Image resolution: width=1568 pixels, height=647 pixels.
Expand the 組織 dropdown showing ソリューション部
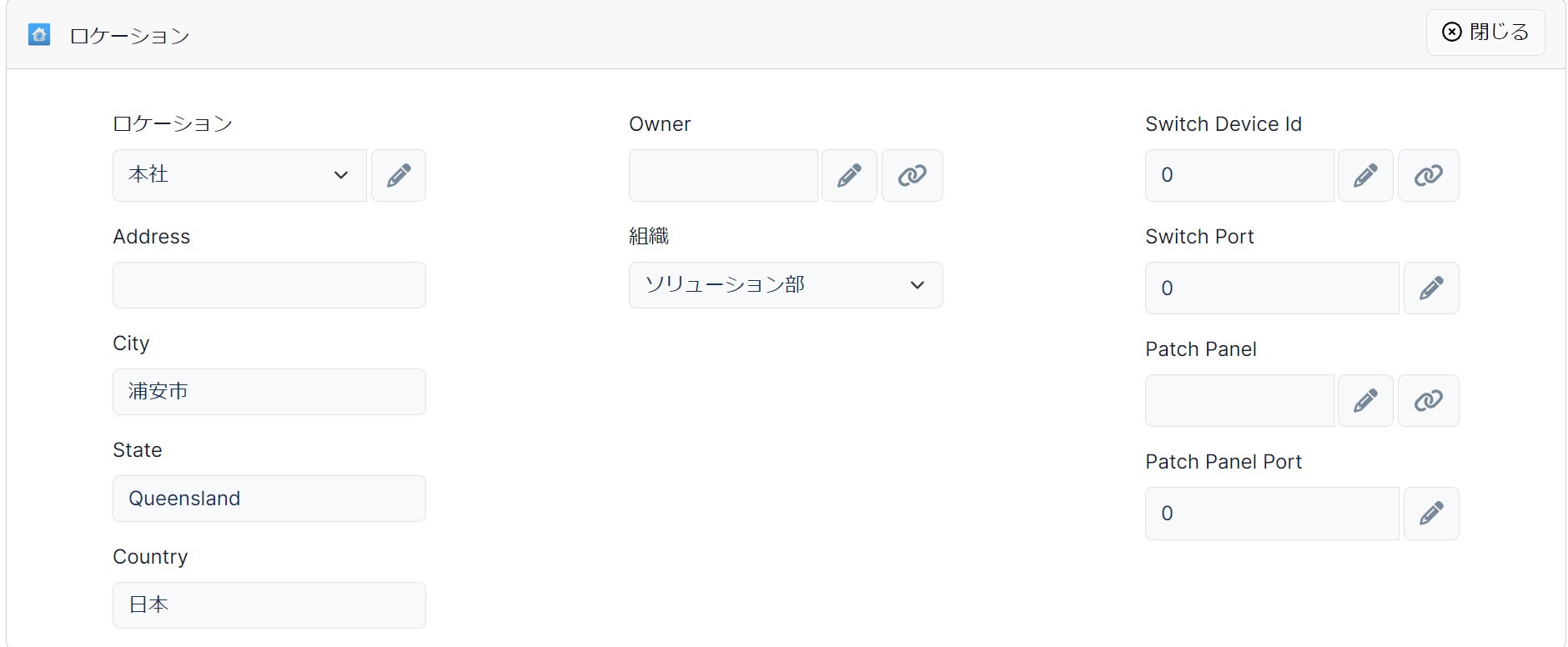[x=786, y=285]
